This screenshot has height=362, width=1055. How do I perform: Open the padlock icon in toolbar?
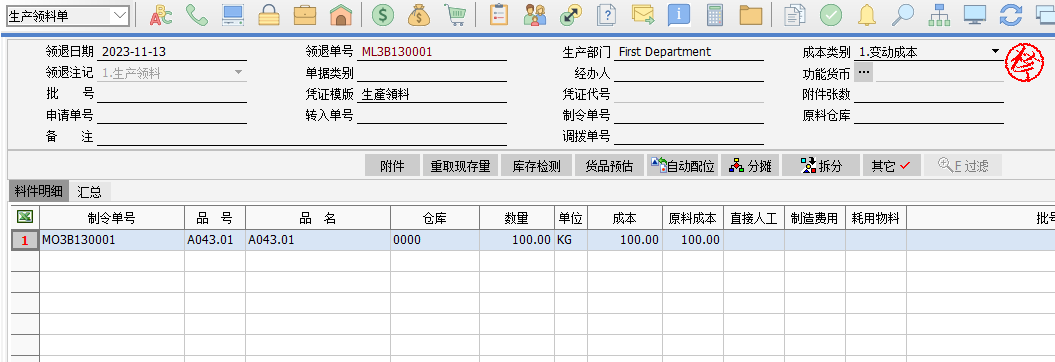click(268, 15)
